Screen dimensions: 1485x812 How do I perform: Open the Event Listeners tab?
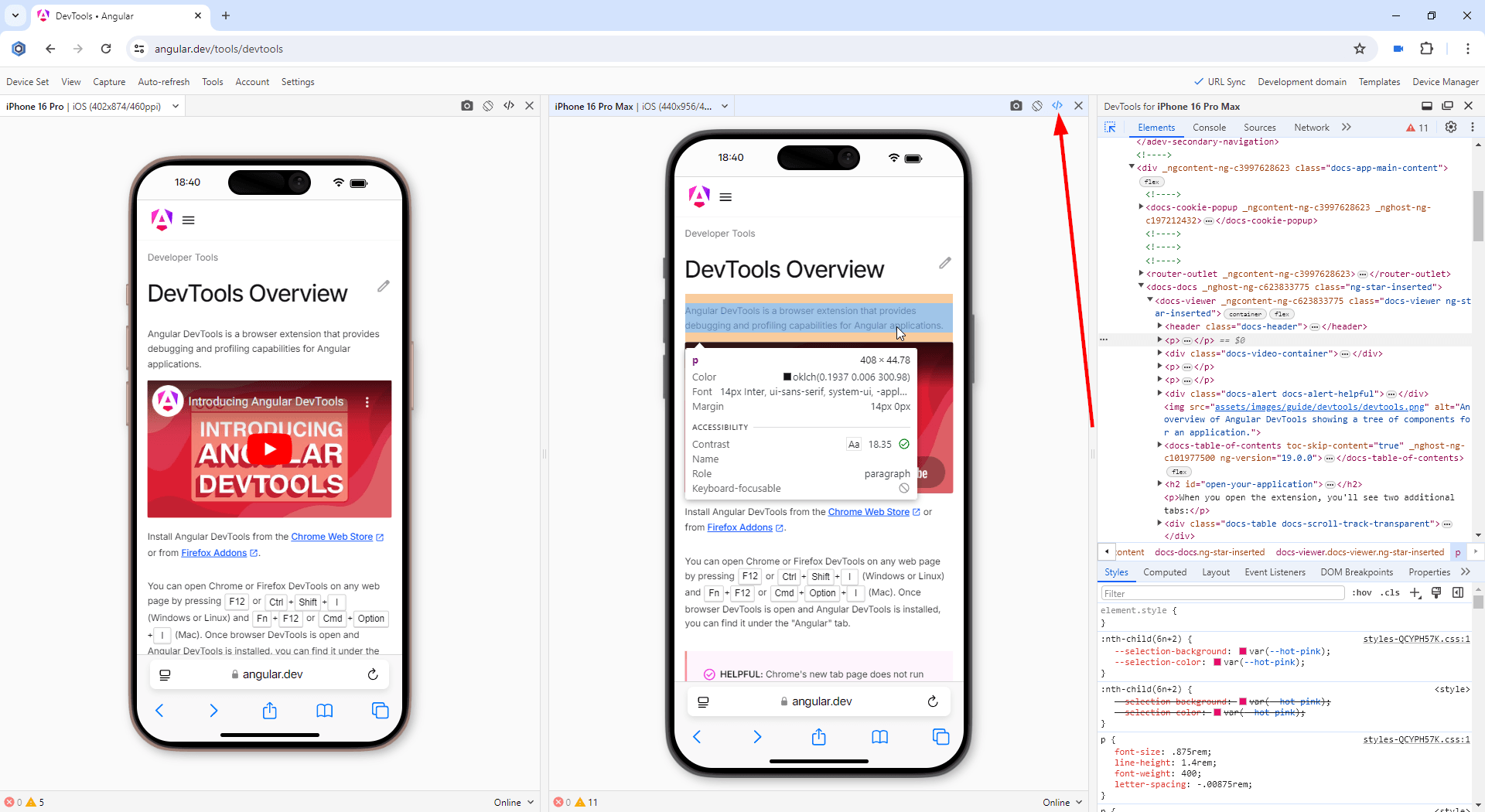coord(1275,572)
